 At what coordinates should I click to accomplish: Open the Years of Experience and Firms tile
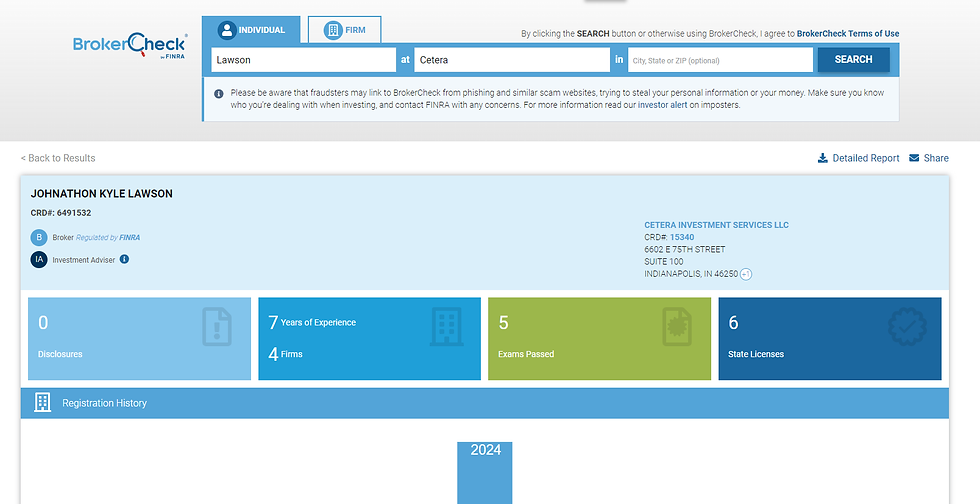tap(369, 338)
